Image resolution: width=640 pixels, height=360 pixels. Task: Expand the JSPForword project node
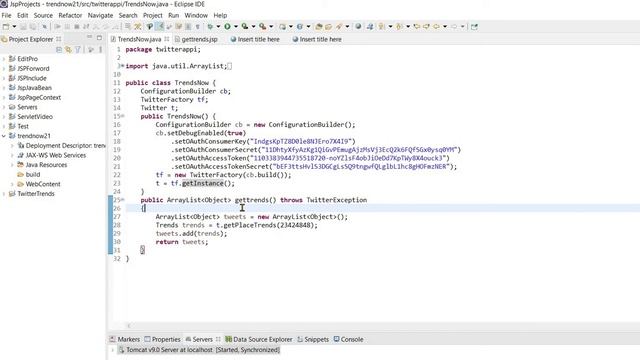tap(4, 69)
